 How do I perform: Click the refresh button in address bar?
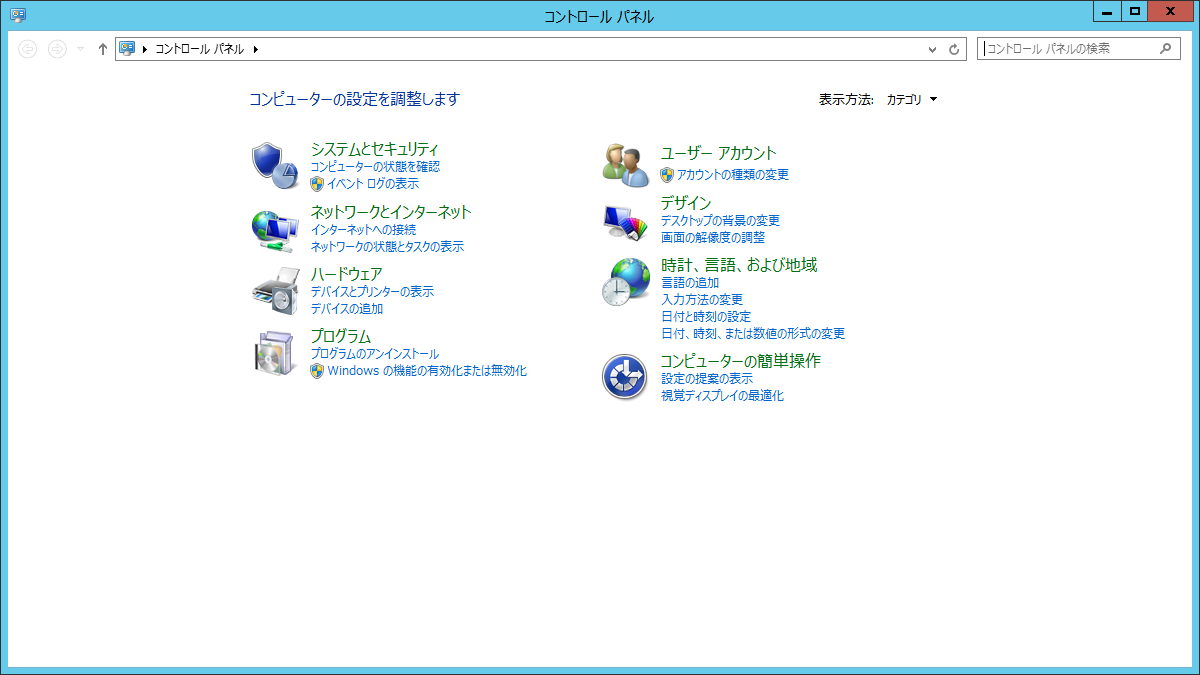(x=954, y=48)
